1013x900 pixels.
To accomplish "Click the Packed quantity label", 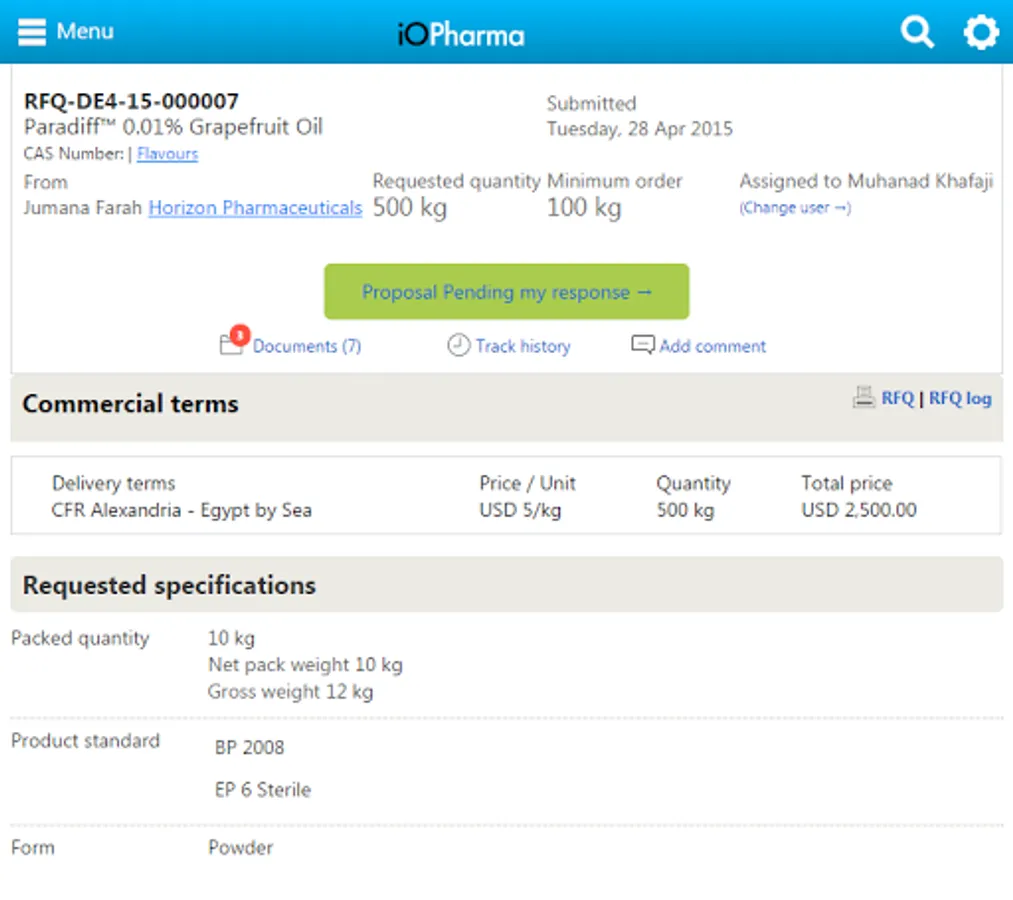I will 80,638.
